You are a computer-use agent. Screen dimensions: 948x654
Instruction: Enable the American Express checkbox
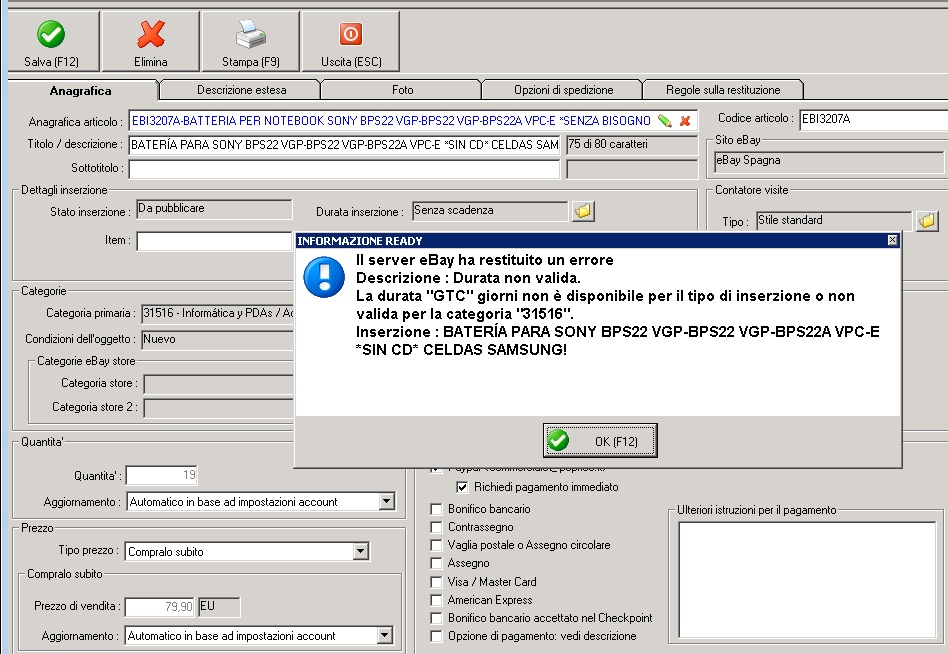(436, 600)
